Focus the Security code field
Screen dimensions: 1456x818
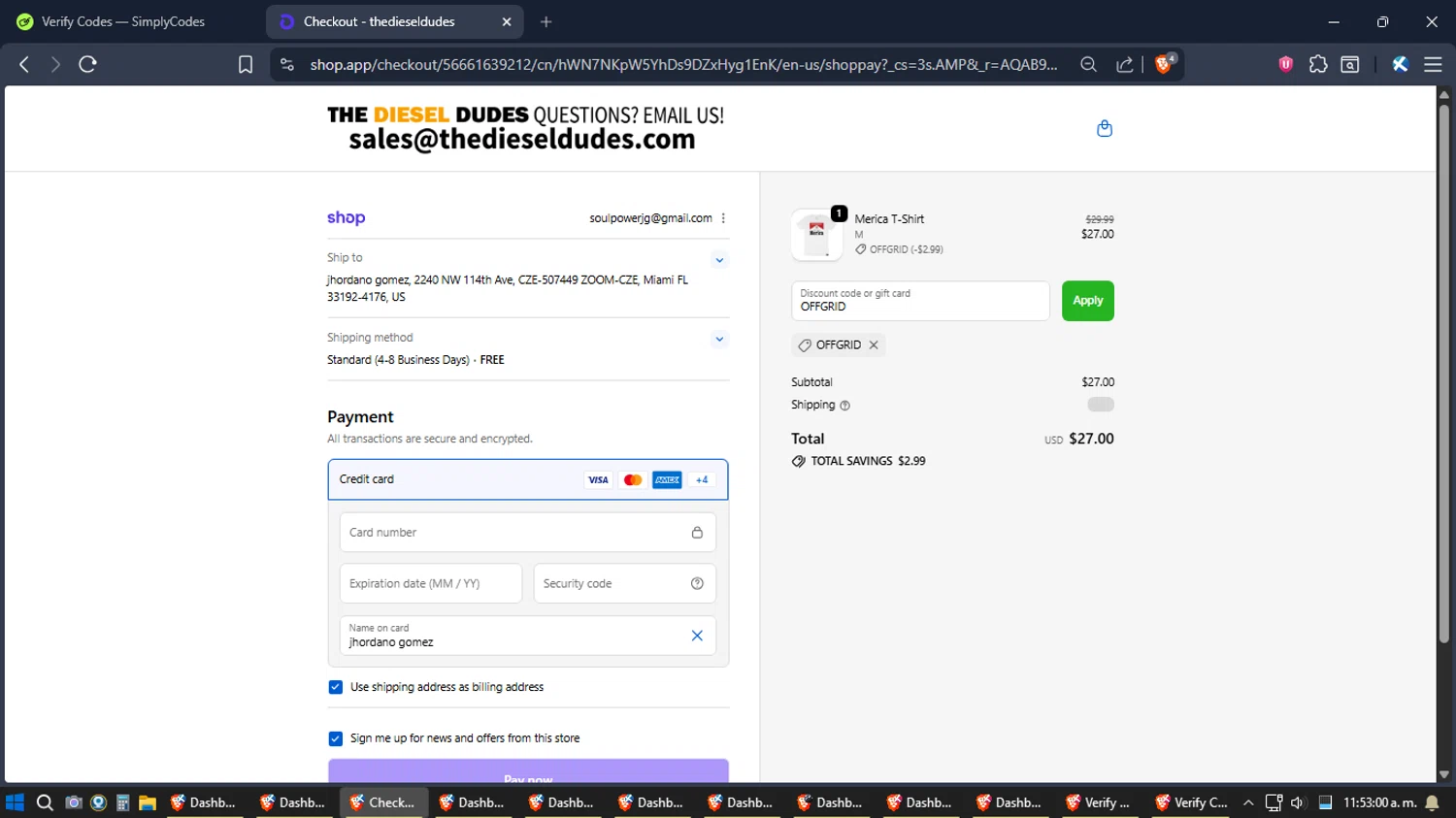pos(625,583)
